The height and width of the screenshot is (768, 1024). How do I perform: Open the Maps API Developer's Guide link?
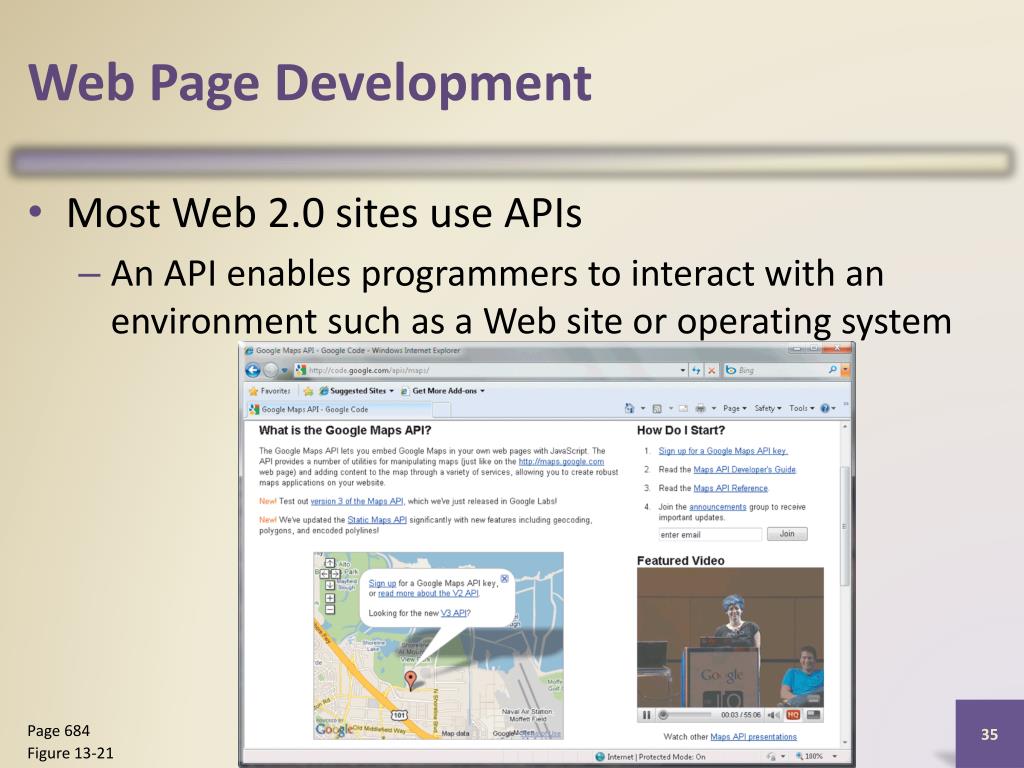pos(744,470)
